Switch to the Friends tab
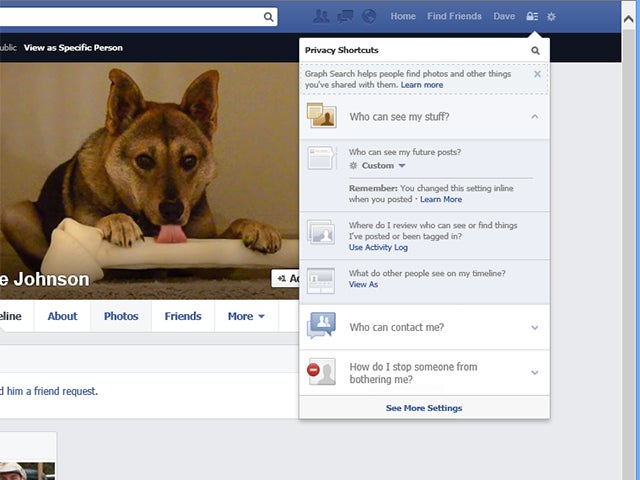 183,316
